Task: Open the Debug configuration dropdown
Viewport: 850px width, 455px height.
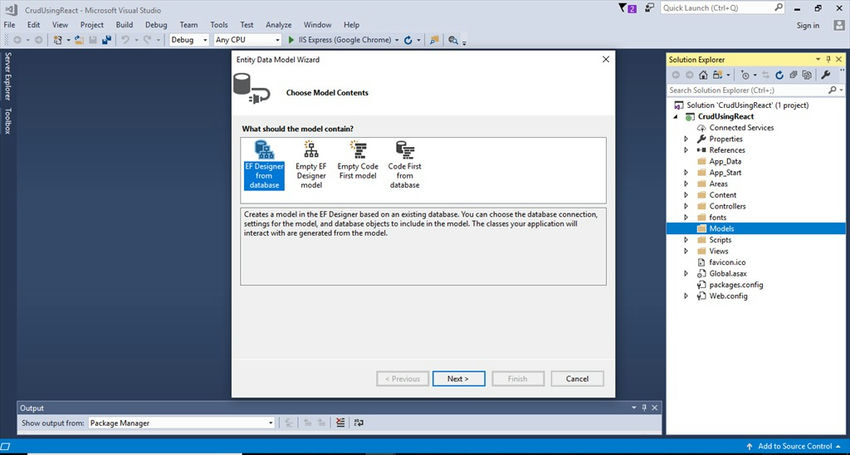Action: [x=189, y=40]
